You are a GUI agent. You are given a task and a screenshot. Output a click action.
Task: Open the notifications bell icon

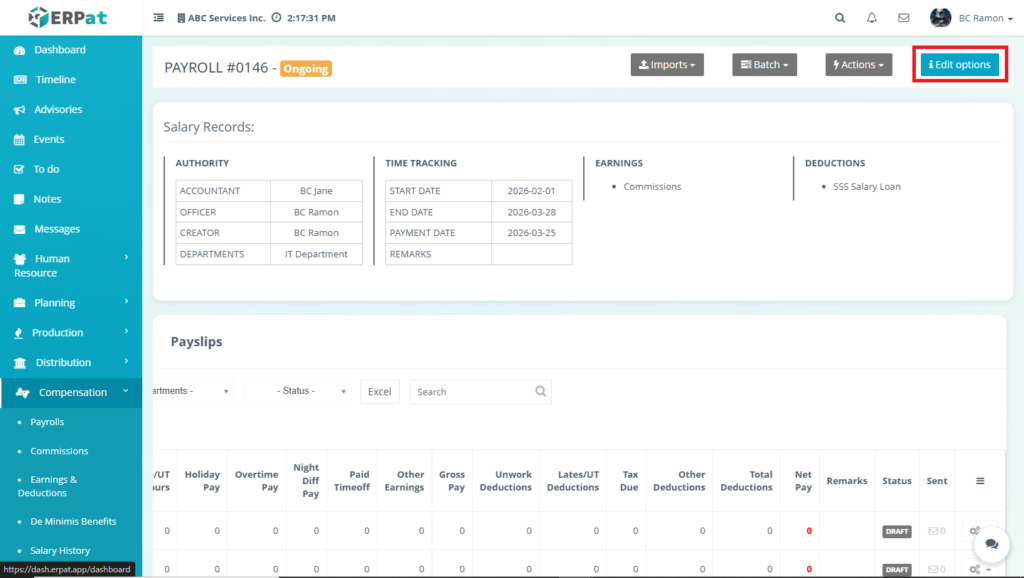pyautogui.click(x=871, y=18)
